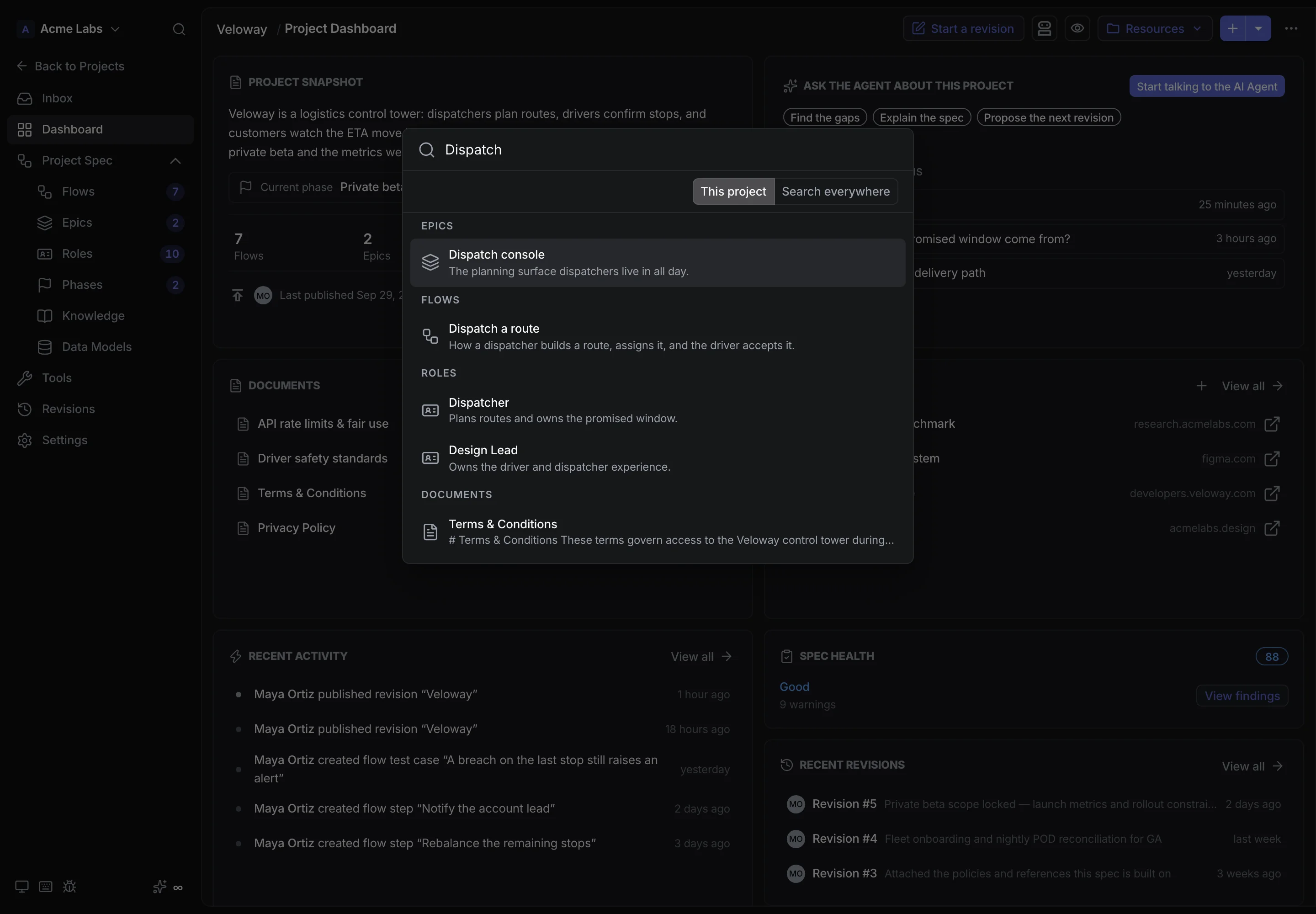Open the Inbox in sidebar
This screenshot has width=1316, height=914.
point(100,98)
